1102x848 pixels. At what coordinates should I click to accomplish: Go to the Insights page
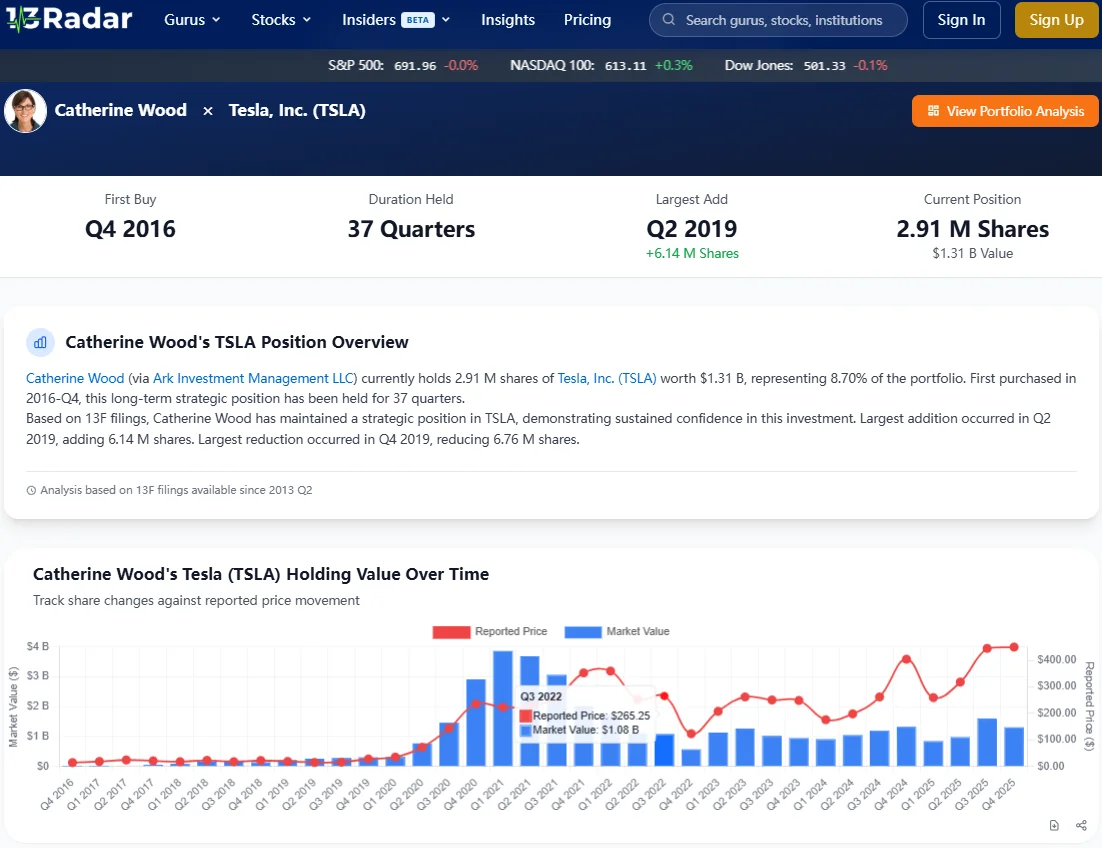tap(508, 20)
